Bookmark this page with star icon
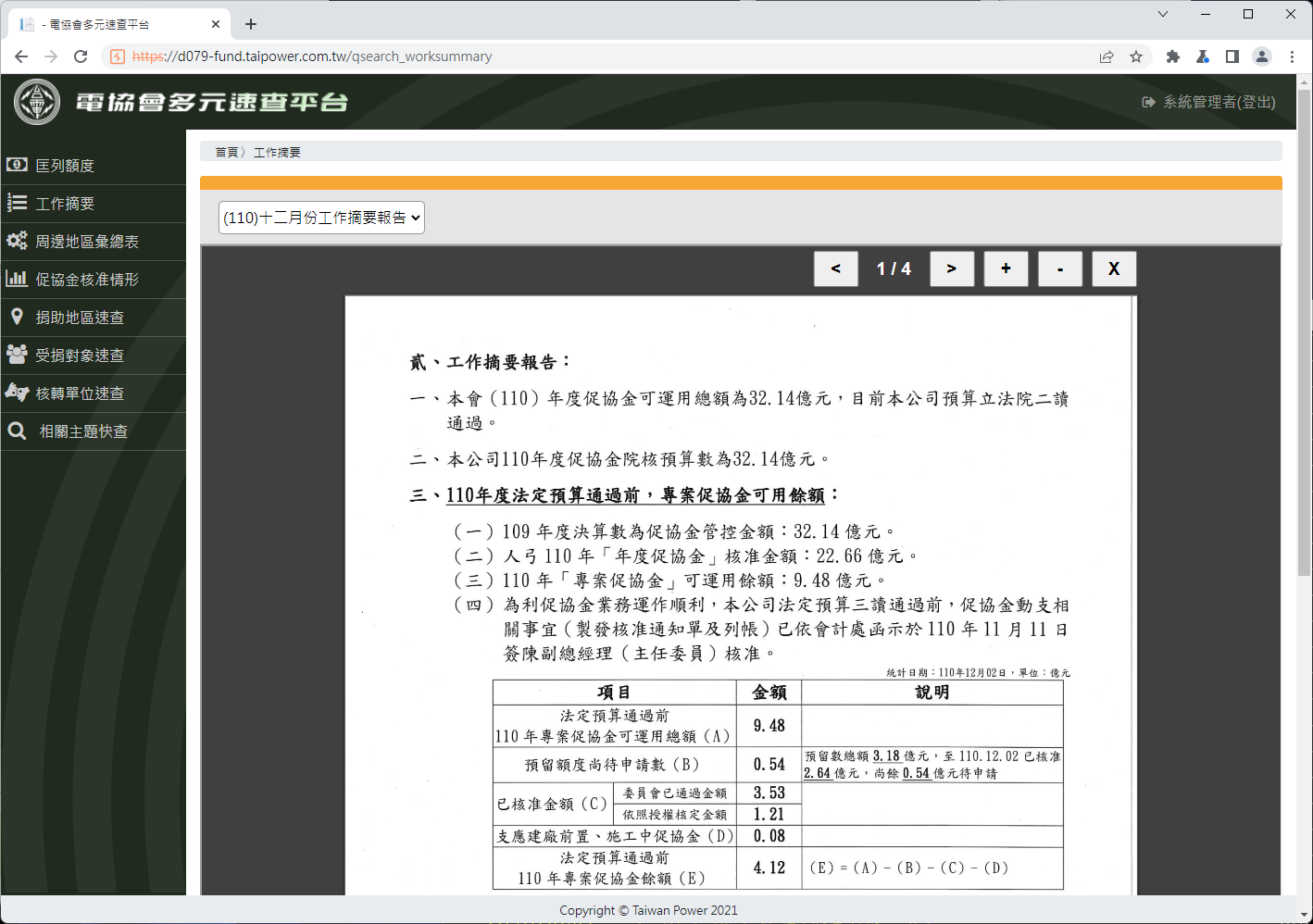1313x924 pixels. point(1136,56)
